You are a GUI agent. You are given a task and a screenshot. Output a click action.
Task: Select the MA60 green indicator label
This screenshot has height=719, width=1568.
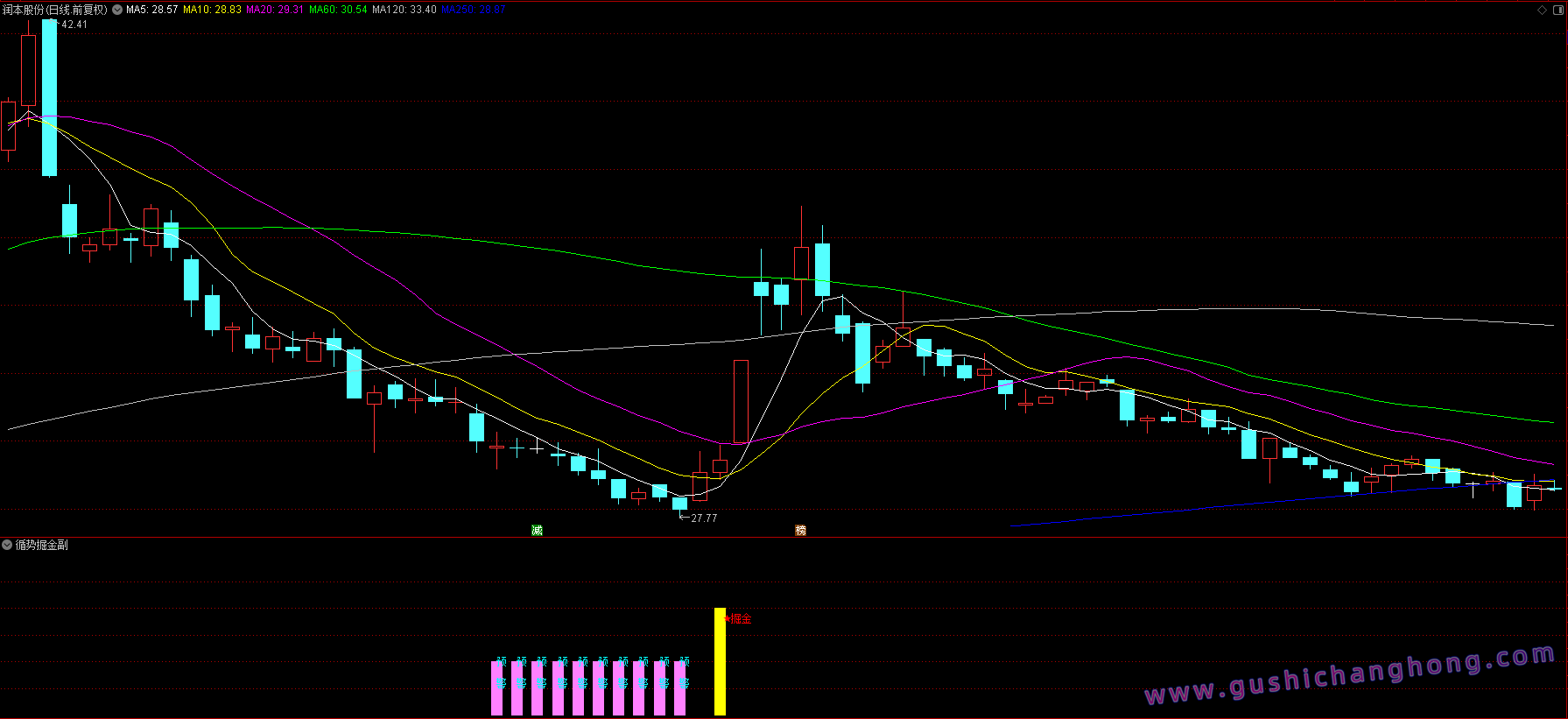(338, 10)
